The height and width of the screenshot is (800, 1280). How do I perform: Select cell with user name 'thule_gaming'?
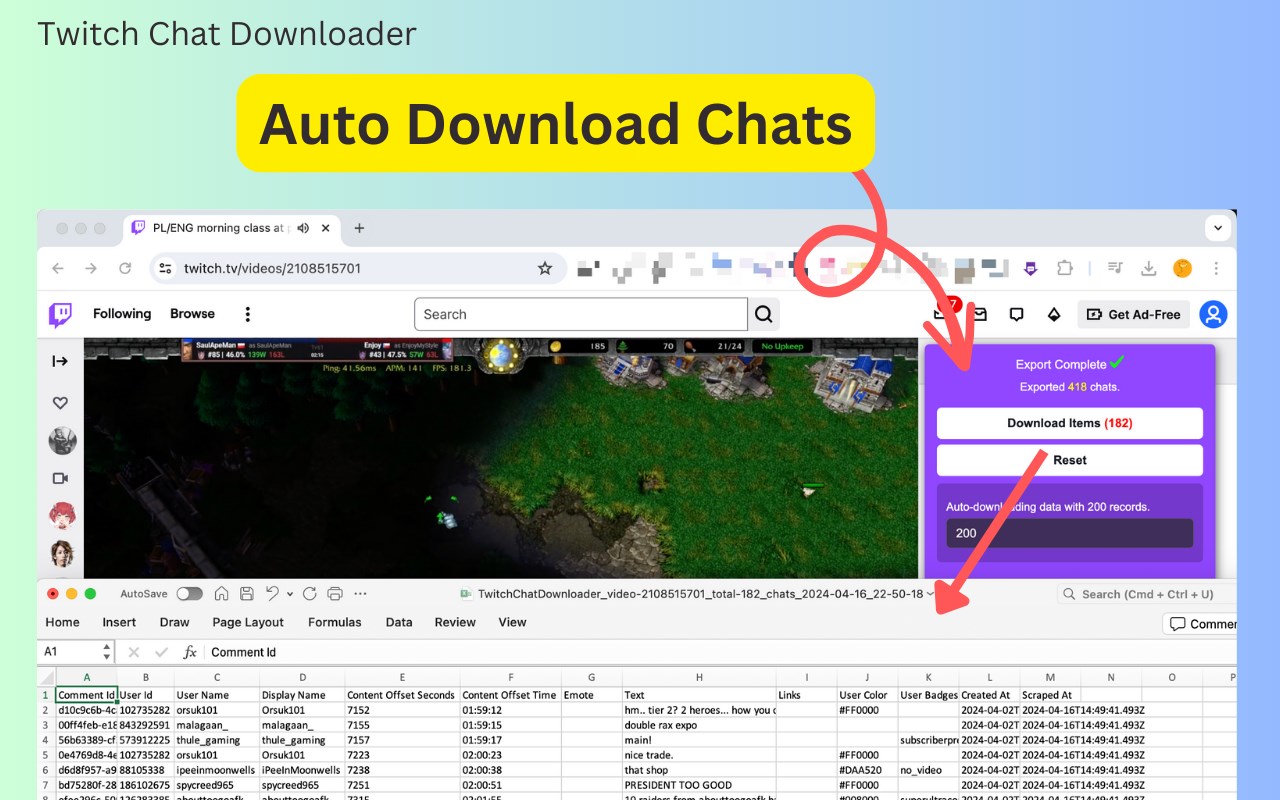(216, 740)
